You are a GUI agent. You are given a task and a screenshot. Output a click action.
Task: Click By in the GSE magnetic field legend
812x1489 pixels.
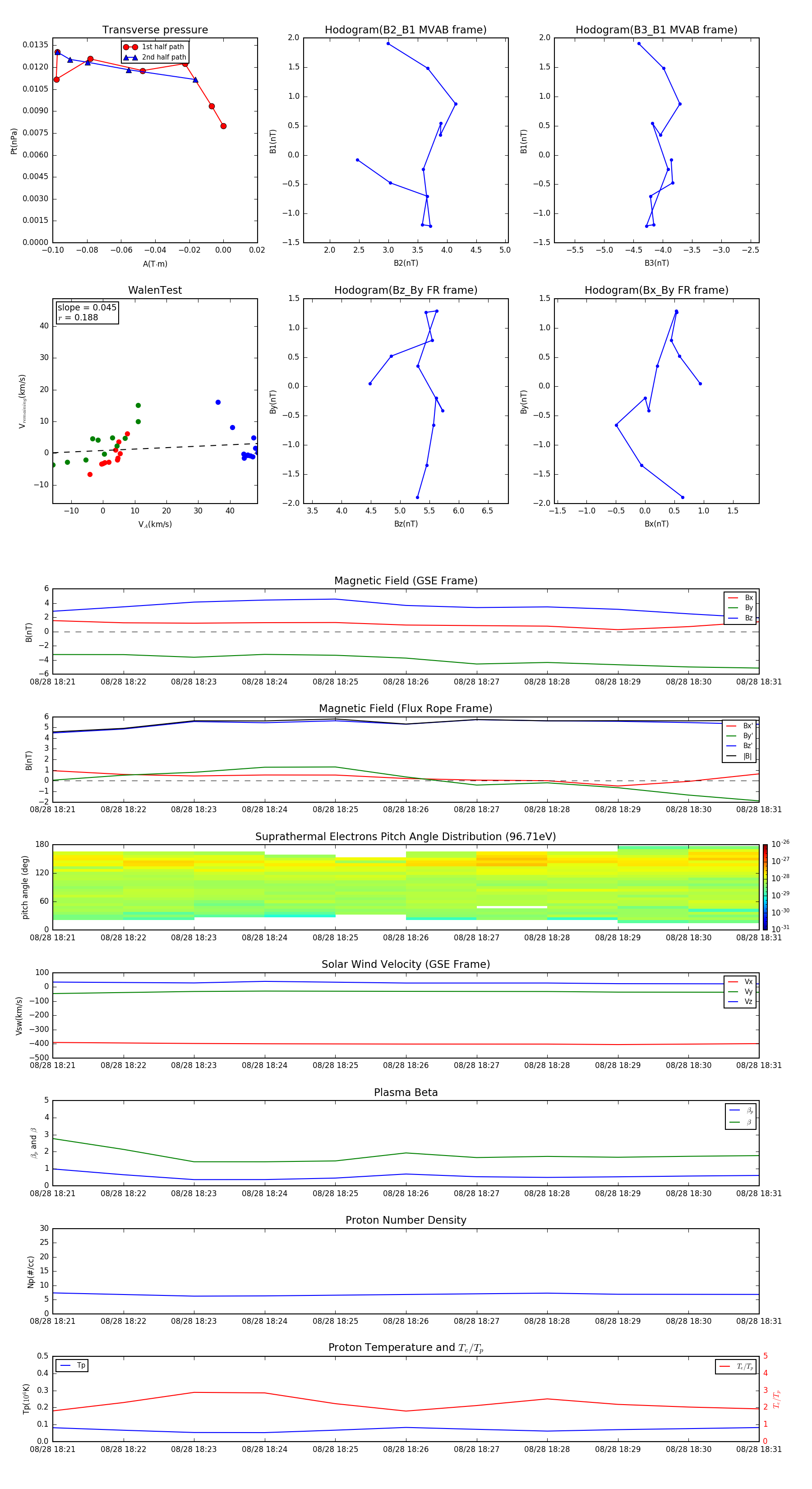coord(741,608)
